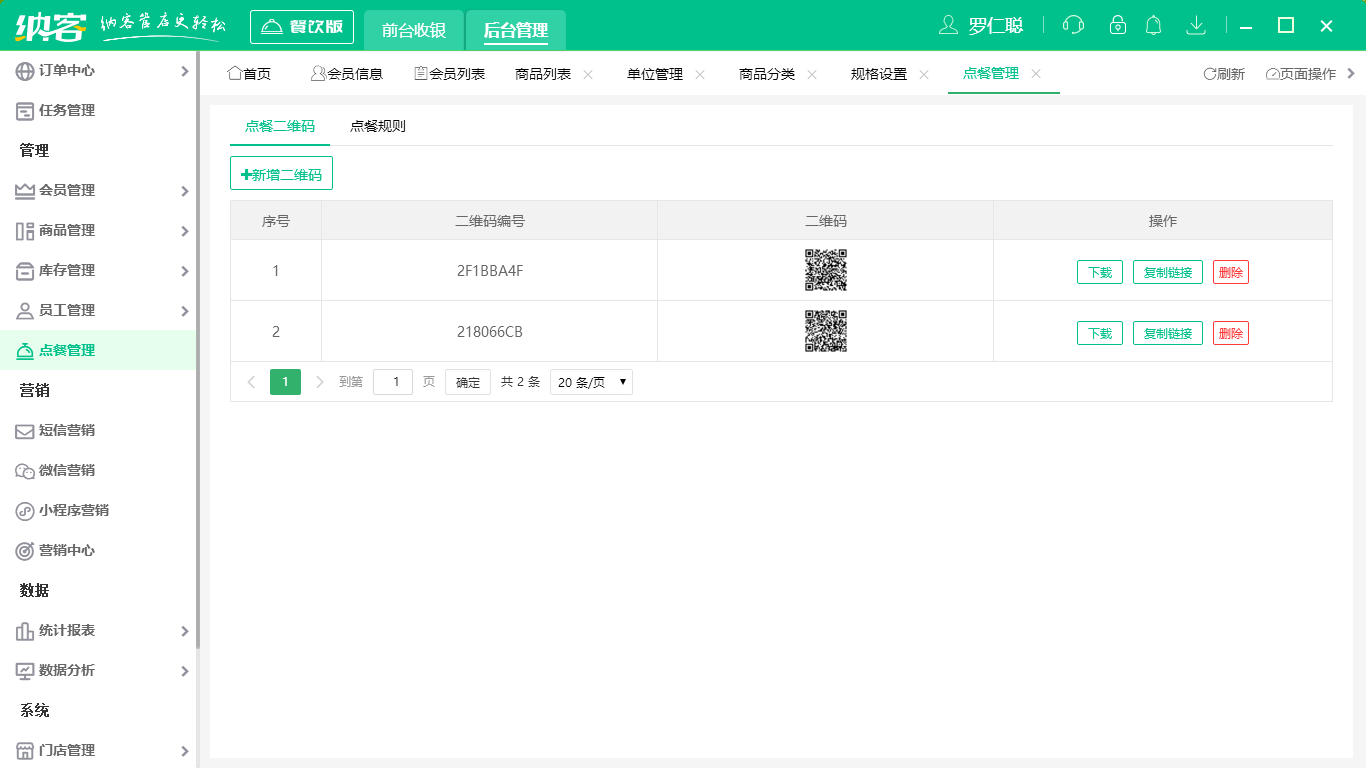Expand the 订单中心 sidebar menu

pos(100,71)
